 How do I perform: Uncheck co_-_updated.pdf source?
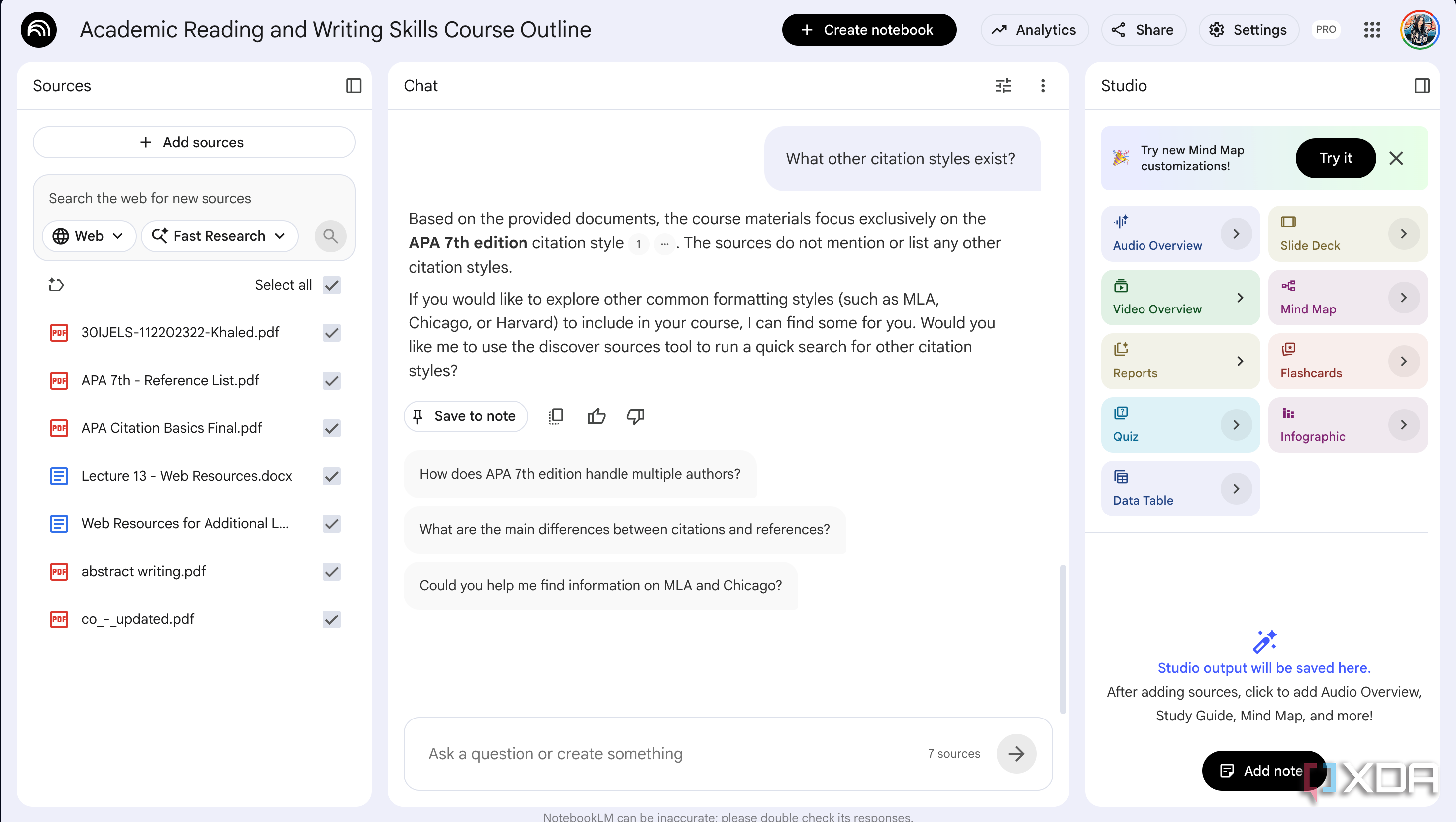[x=332, y=619]
